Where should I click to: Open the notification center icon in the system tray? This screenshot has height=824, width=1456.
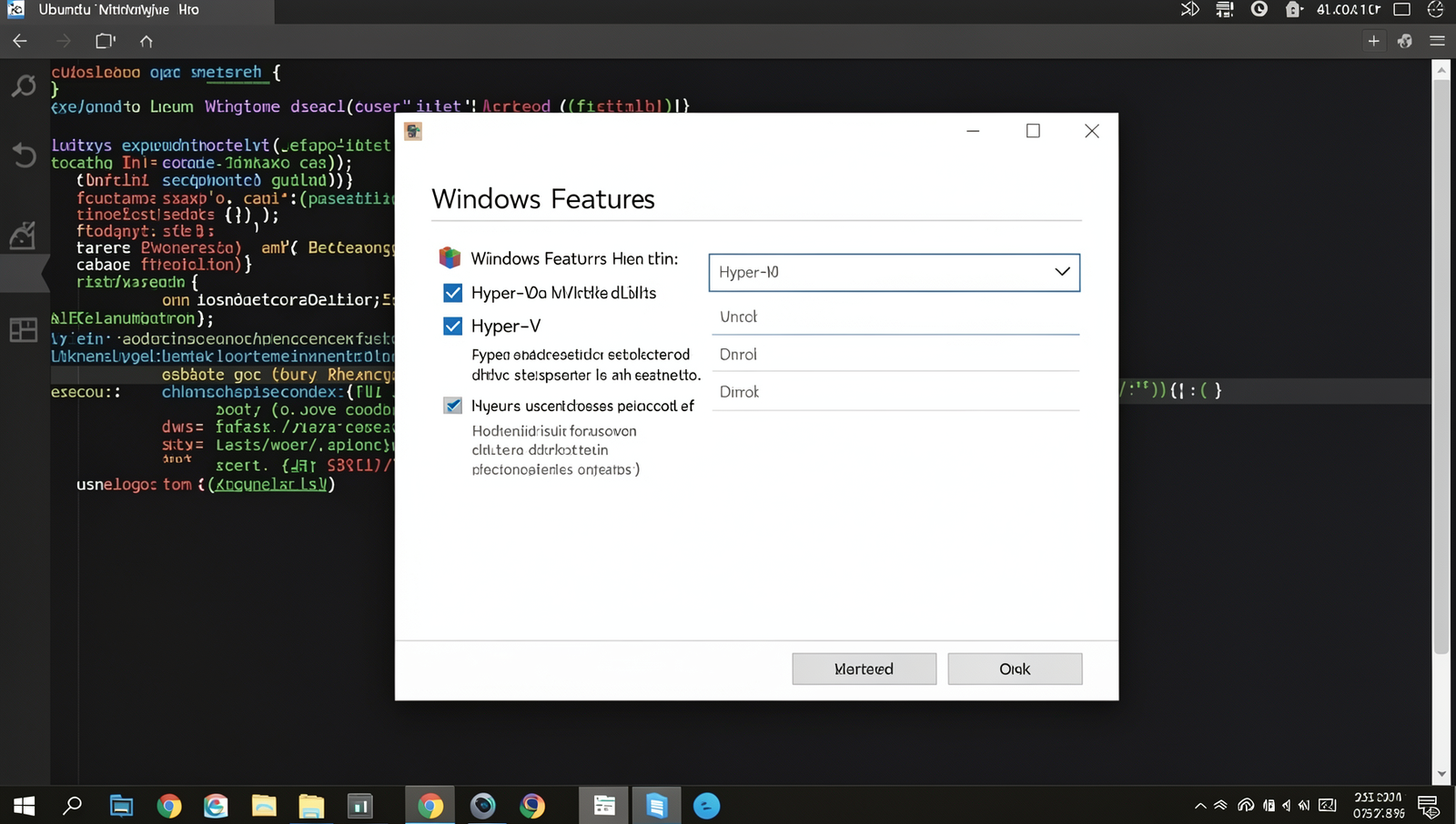pyautogui.click(x=1429, y=806)
